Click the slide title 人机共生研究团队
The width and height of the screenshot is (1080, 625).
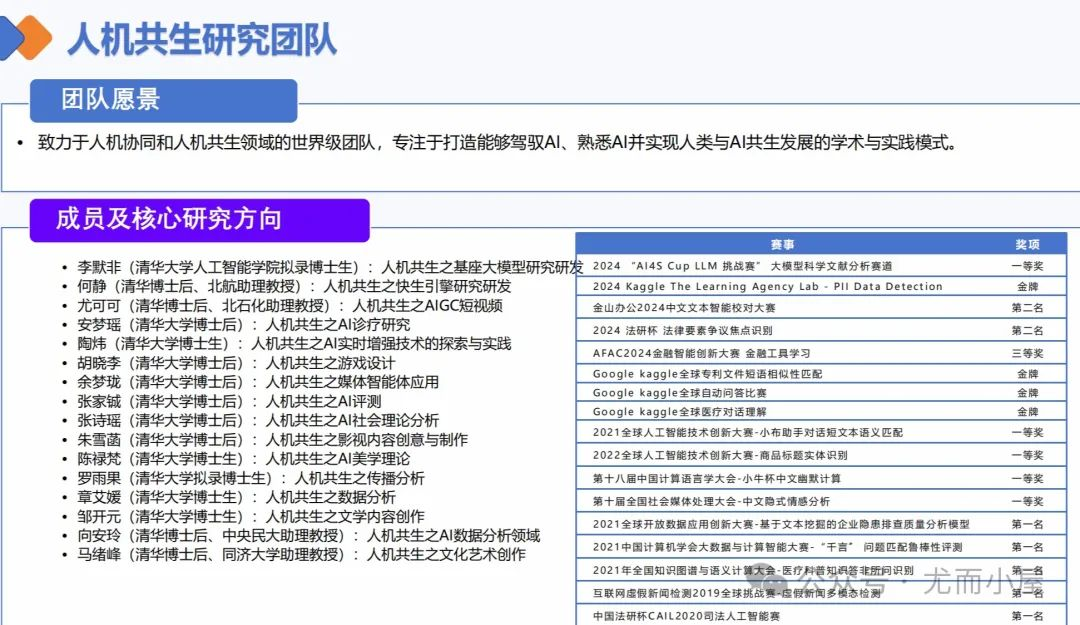click(x=202, y=39)
